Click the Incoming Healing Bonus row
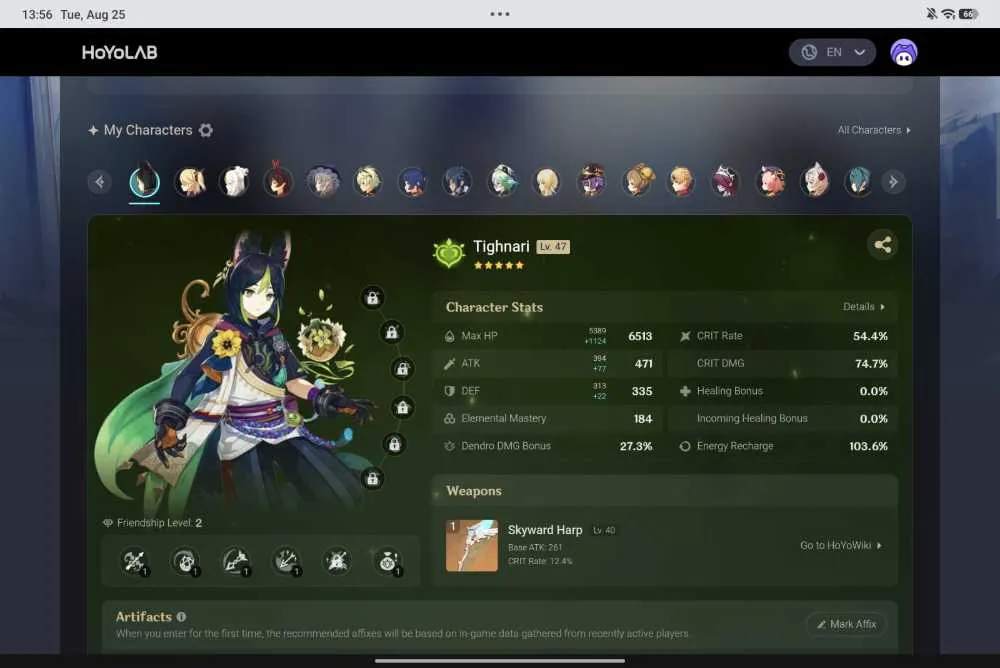This screenshot has width=1000, height=668. [783, 419]
